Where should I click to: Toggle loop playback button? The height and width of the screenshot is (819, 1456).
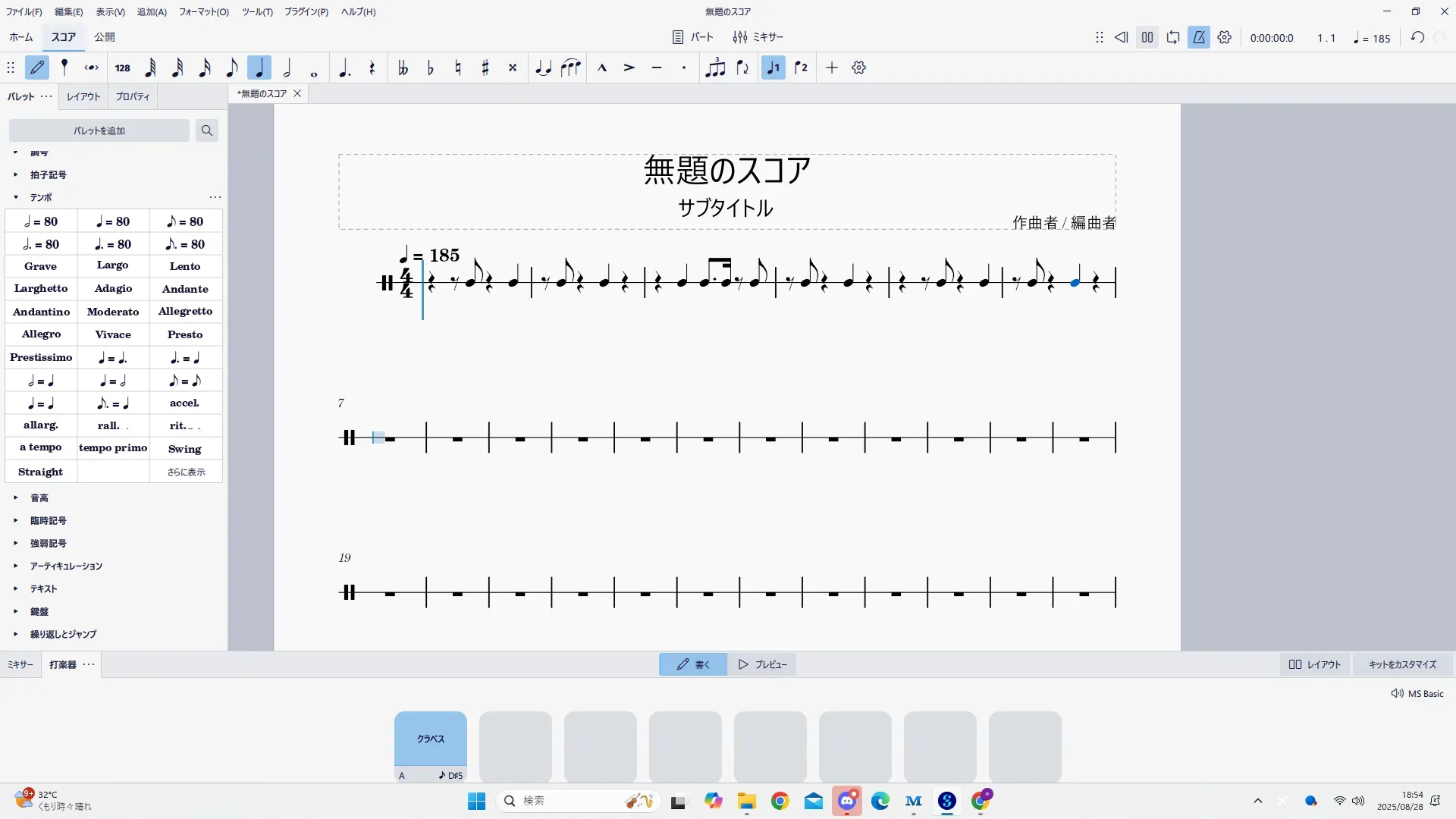click(x=1173, y=37)
